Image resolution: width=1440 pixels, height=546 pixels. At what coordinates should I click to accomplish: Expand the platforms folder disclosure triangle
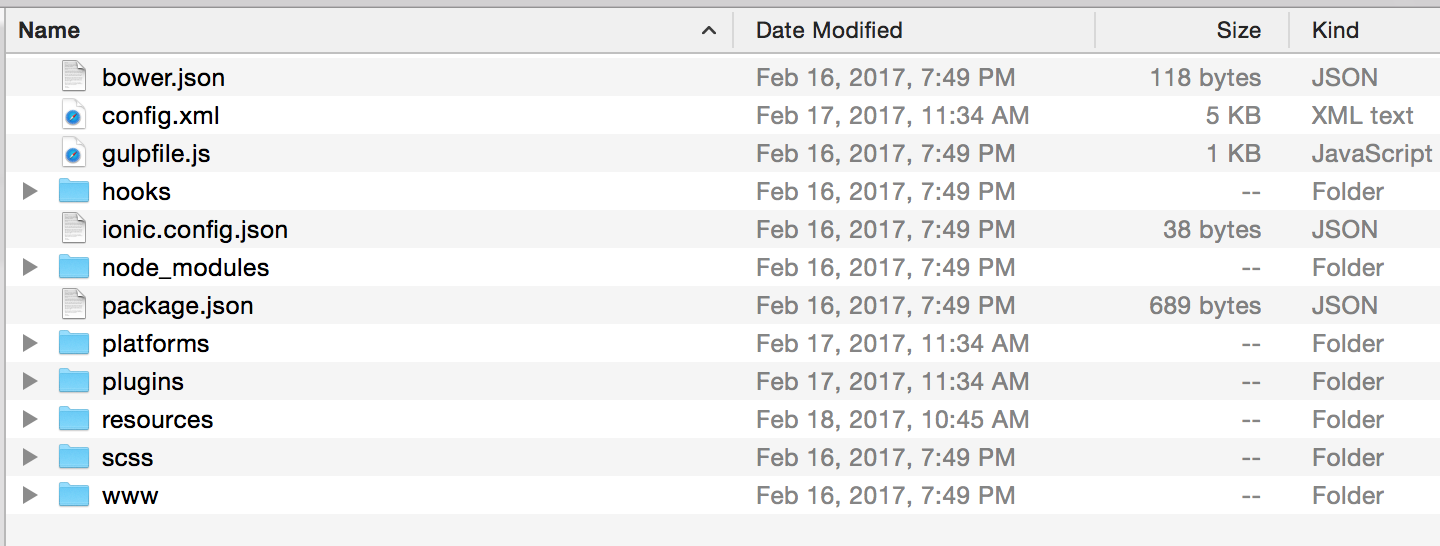coord(30,344)
